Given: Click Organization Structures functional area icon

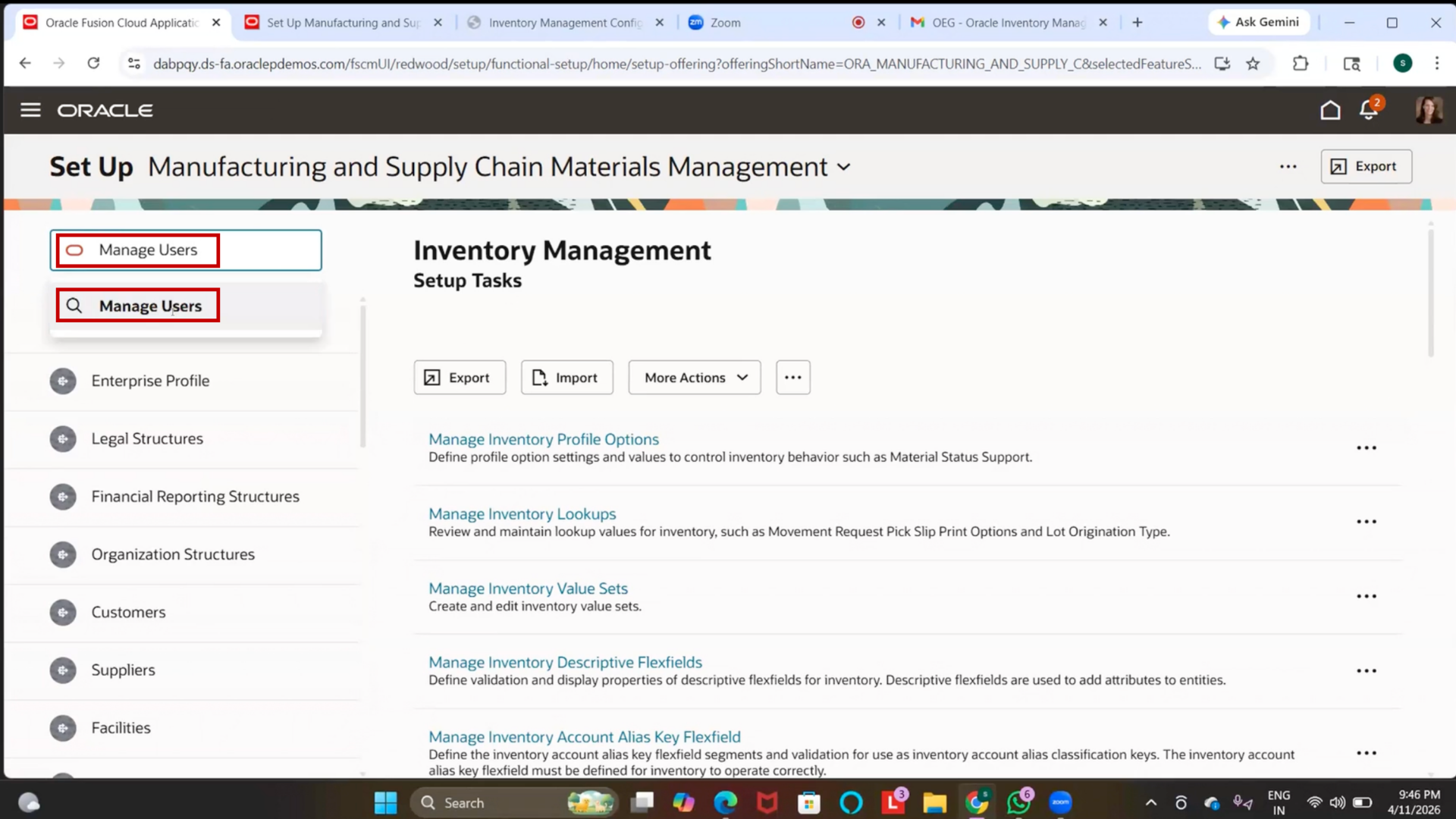Looking at the screenshot, I should click(63, 554).
